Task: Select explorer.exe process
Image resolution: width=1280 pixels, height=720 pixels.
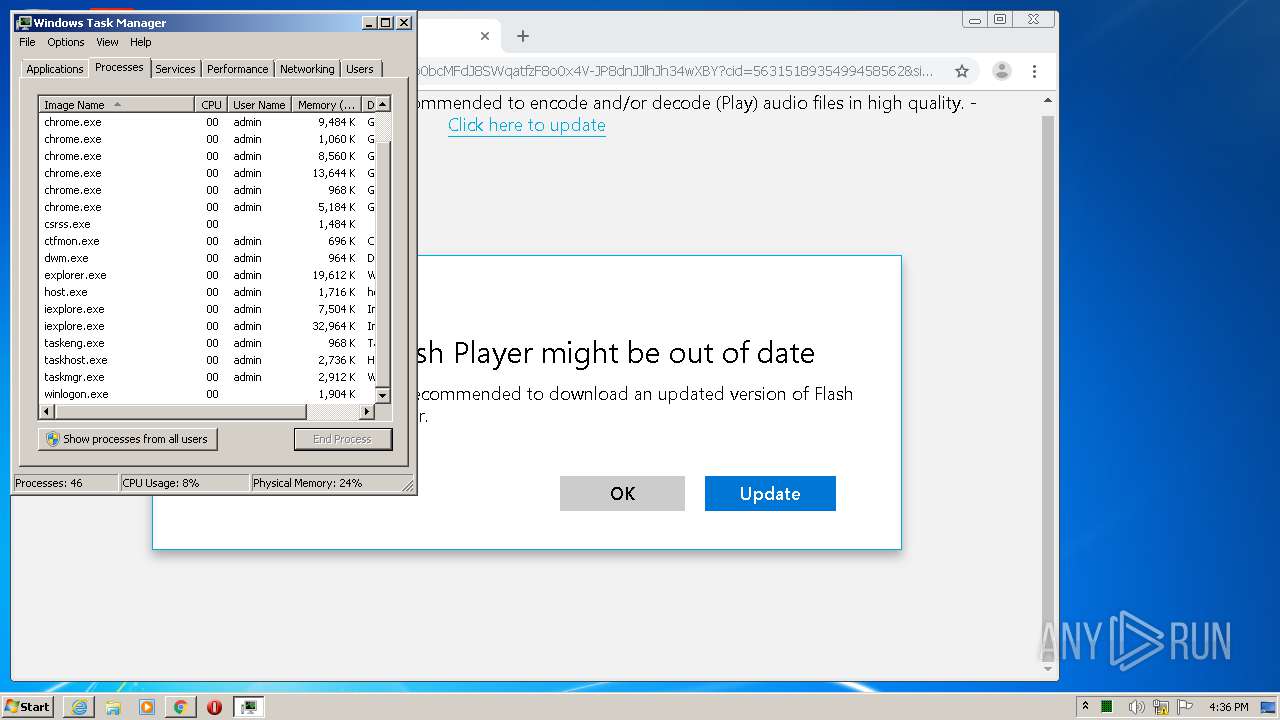Action: coord(207,275)
